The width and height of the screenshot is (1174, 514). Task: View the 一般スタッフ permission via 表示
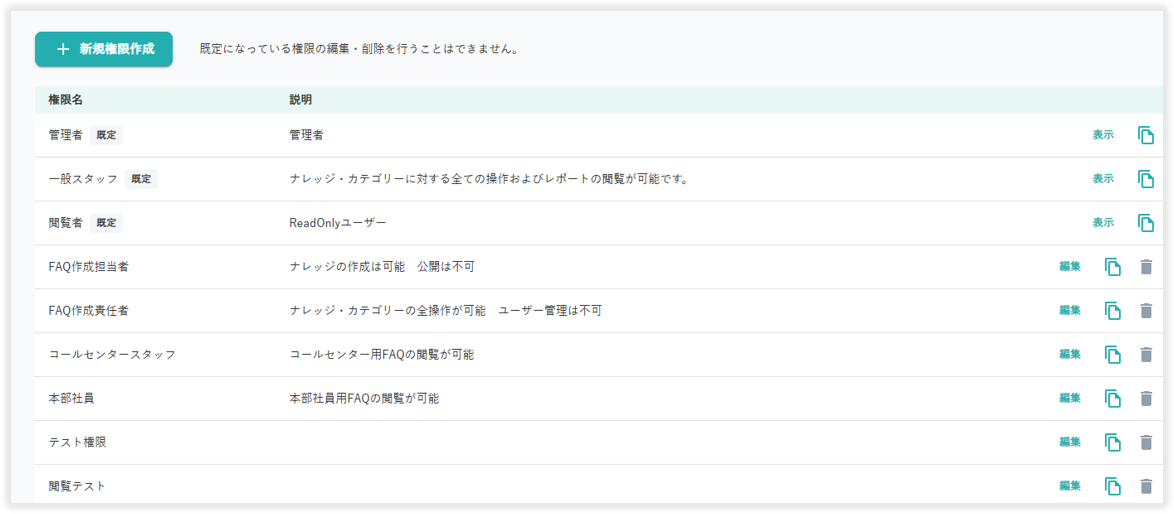[1103, 179]
